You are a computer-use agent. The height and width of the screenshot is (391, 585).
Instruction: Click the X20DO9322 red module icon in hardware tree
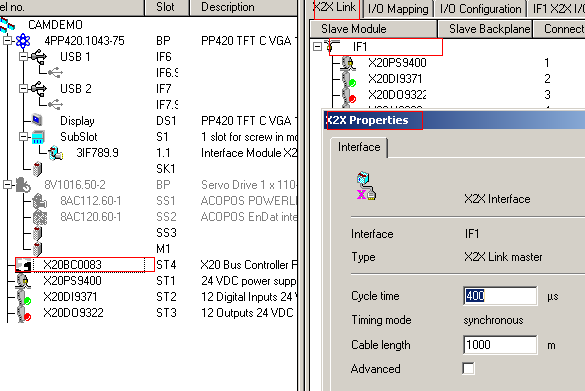[24, 313]
